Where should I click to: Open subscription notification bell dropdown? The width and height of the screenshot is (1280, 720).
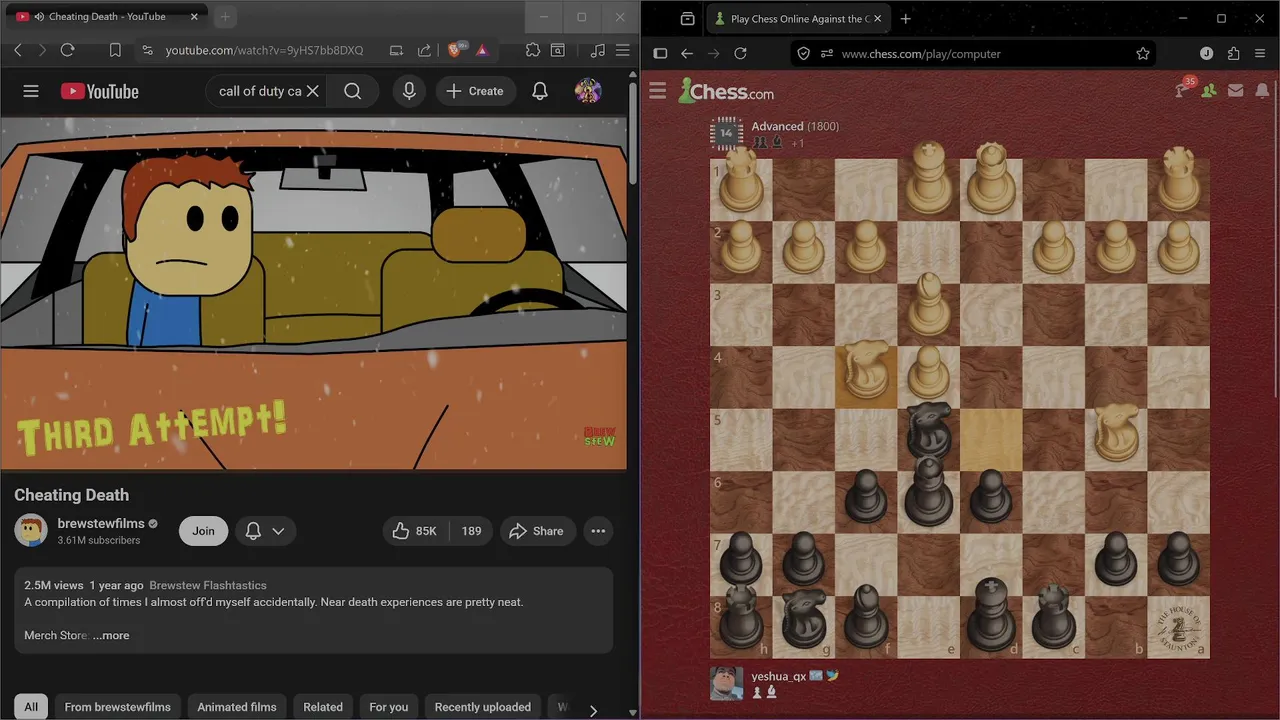click(x=265, y=531)
